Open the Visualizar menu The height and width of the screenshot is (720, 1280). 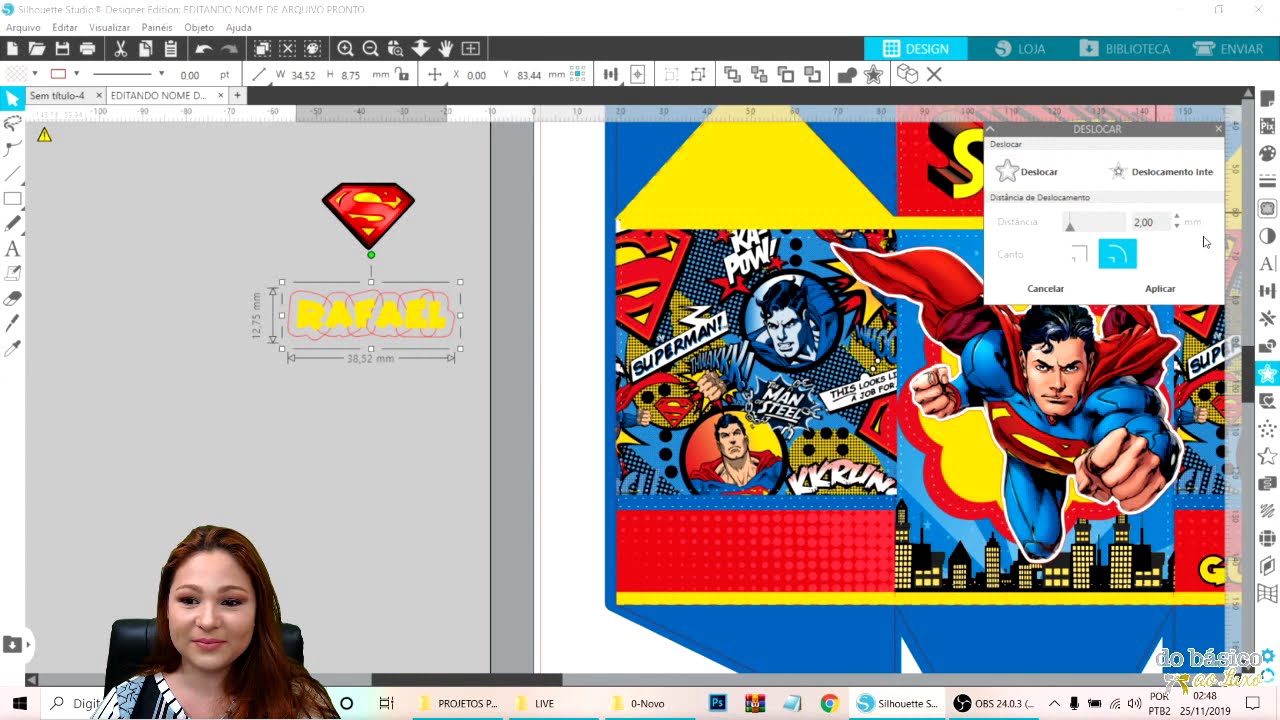pyautogui.click(x=110, y=28)
